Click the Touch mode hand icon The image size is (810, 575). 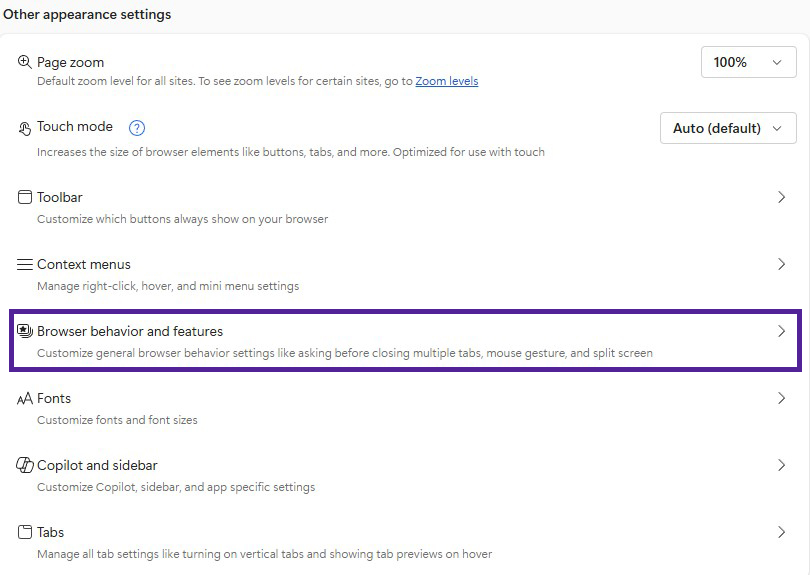coord(25,128)
